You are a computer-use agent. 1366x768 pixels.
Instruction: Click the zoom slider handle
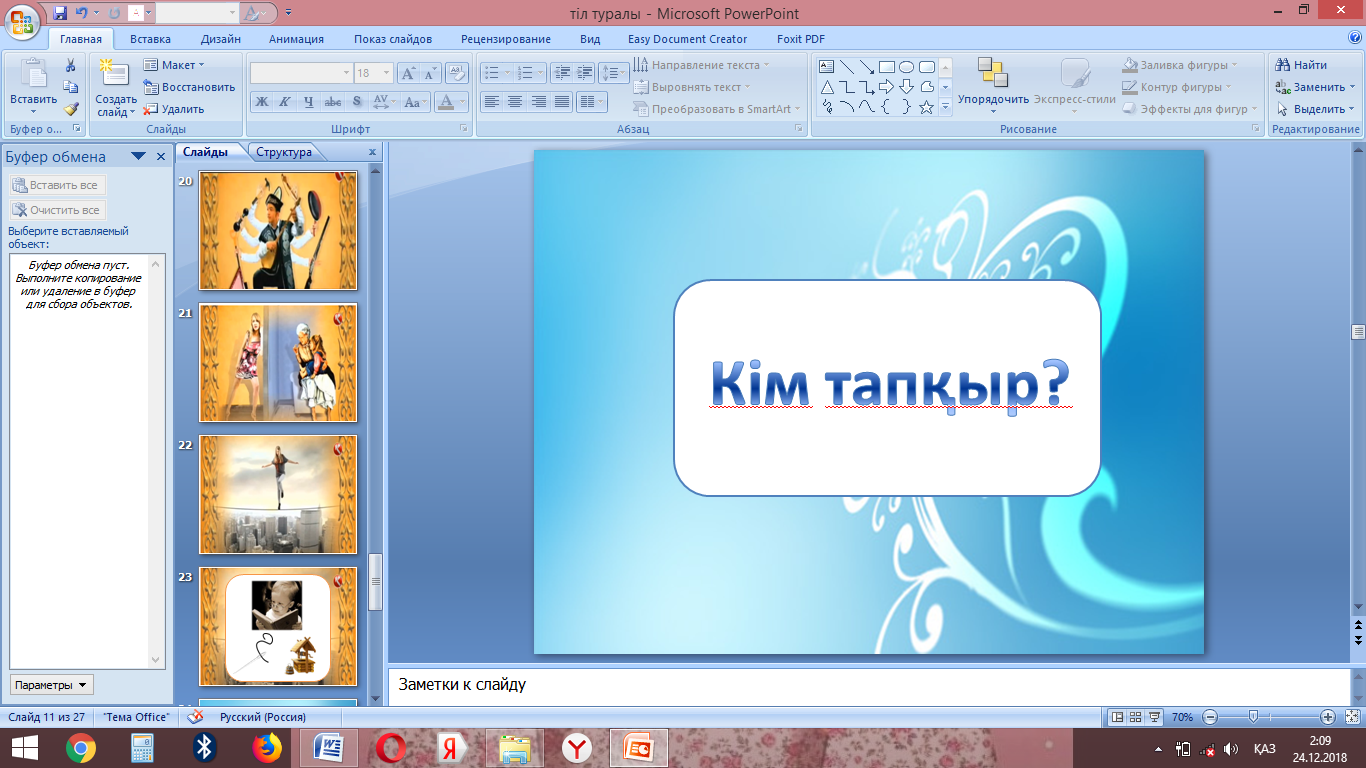1252,717
